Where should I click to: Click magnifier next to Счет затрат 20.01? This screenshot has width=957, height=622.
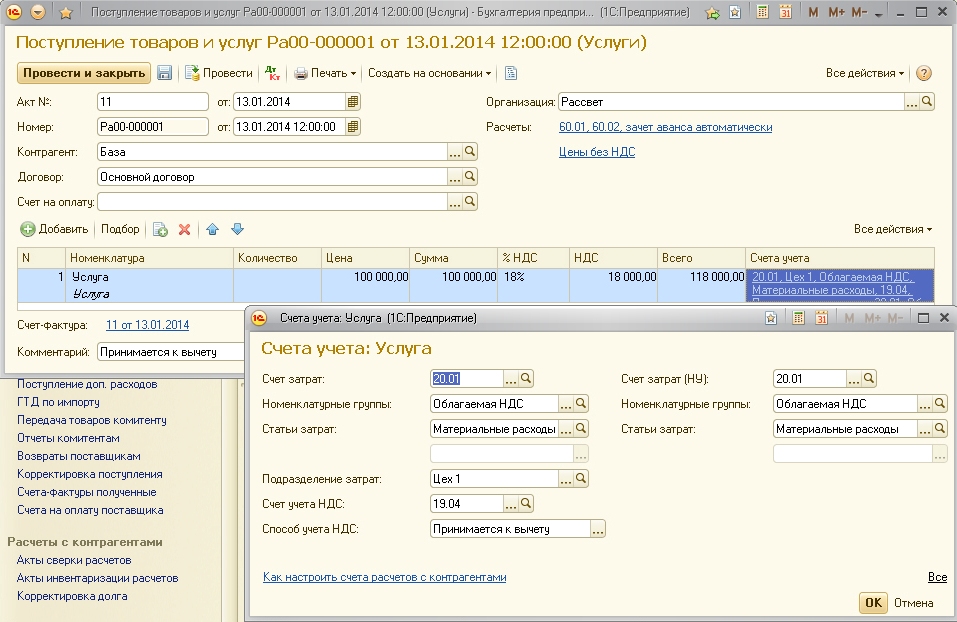tap(526, 379)
